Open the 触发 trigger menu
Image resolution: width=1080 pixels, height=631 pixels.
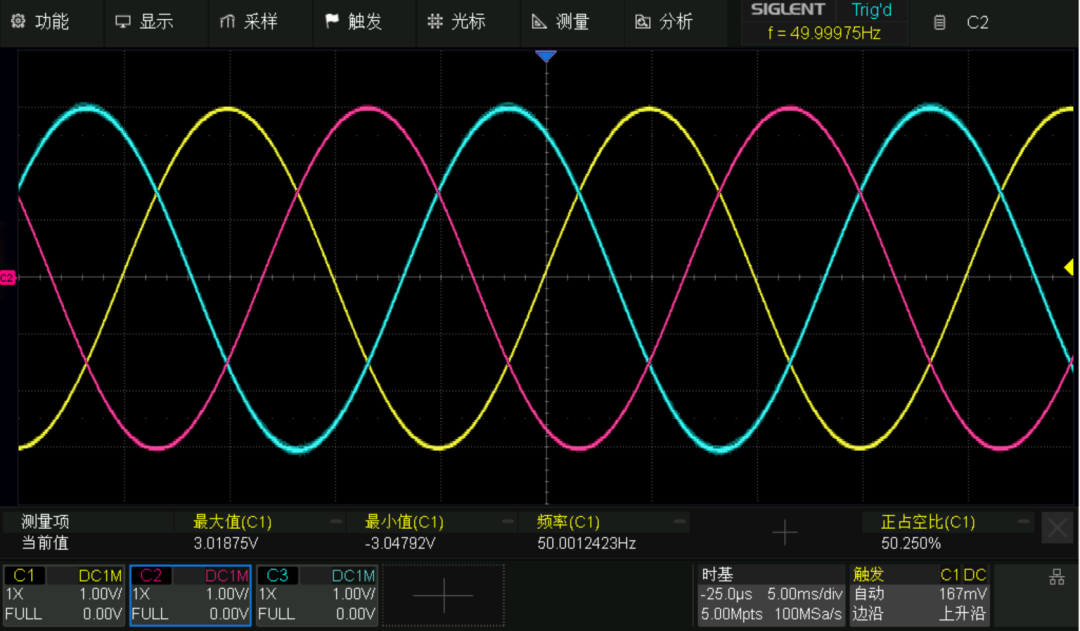pos(353,22)
